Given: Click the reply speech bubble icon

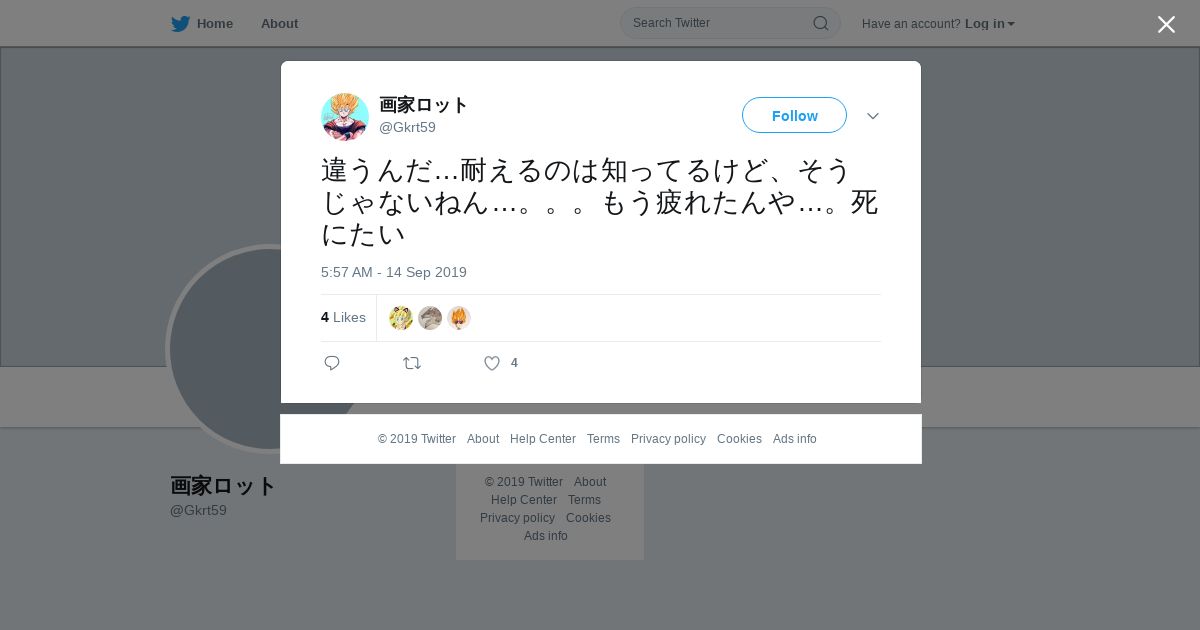Looking at the screenshot, I should [332, 363].
